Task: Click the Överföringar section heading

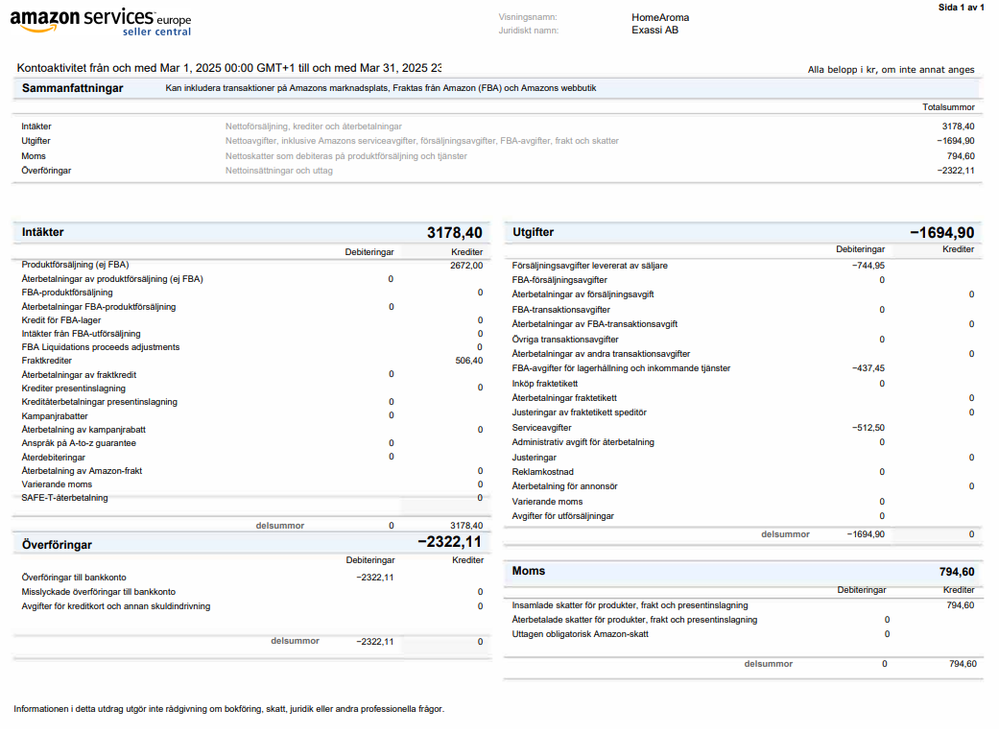Action: (57, 545)
